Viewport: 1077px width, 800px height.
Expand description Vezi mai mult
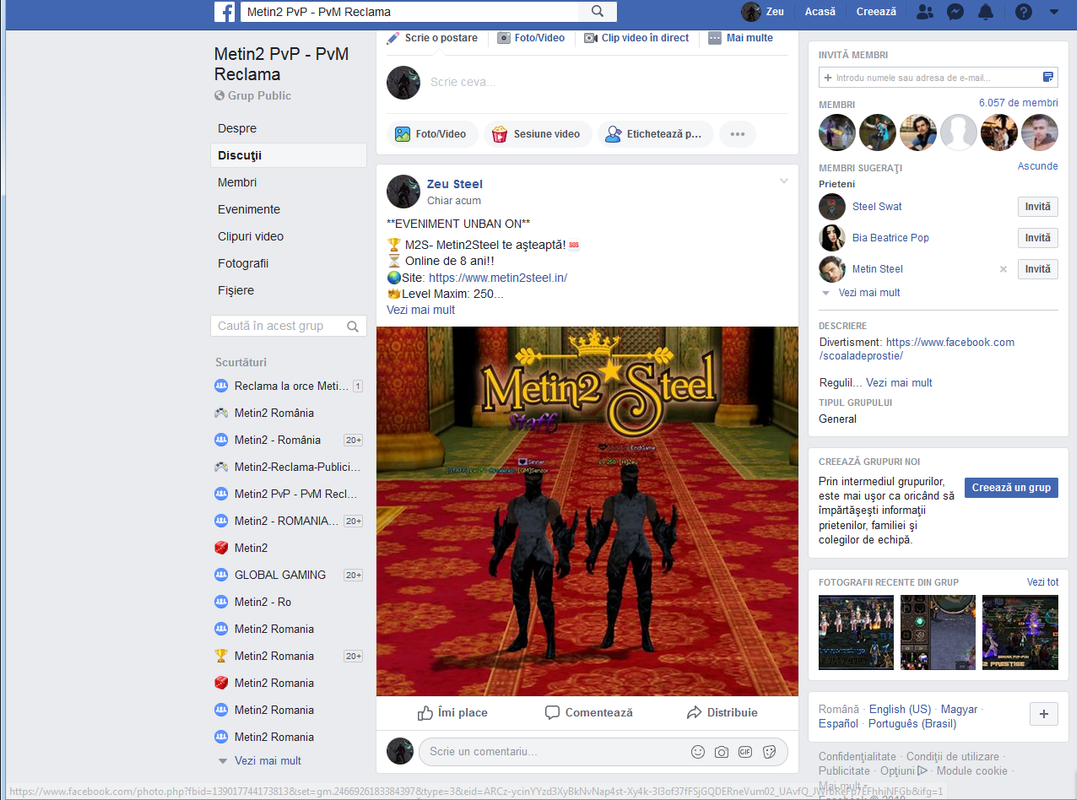coord(898,382)
